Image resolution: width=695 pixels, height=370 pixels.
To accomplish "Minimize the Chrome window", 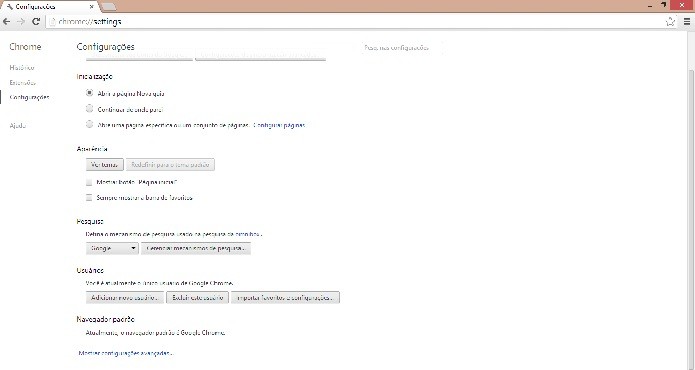I will 650,6.
